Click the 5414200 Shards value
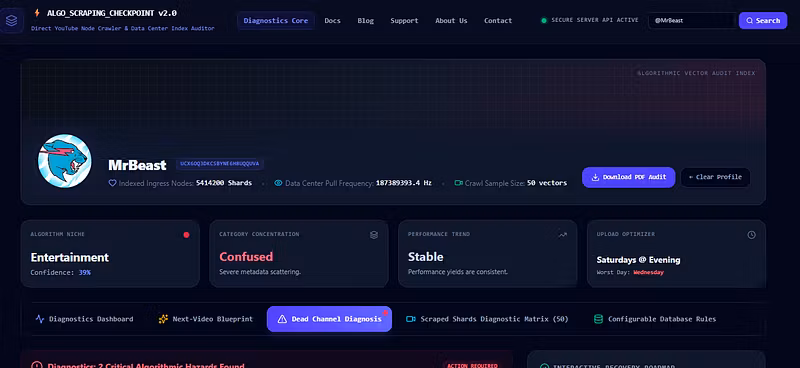800x368 pixels. point(223,183)
